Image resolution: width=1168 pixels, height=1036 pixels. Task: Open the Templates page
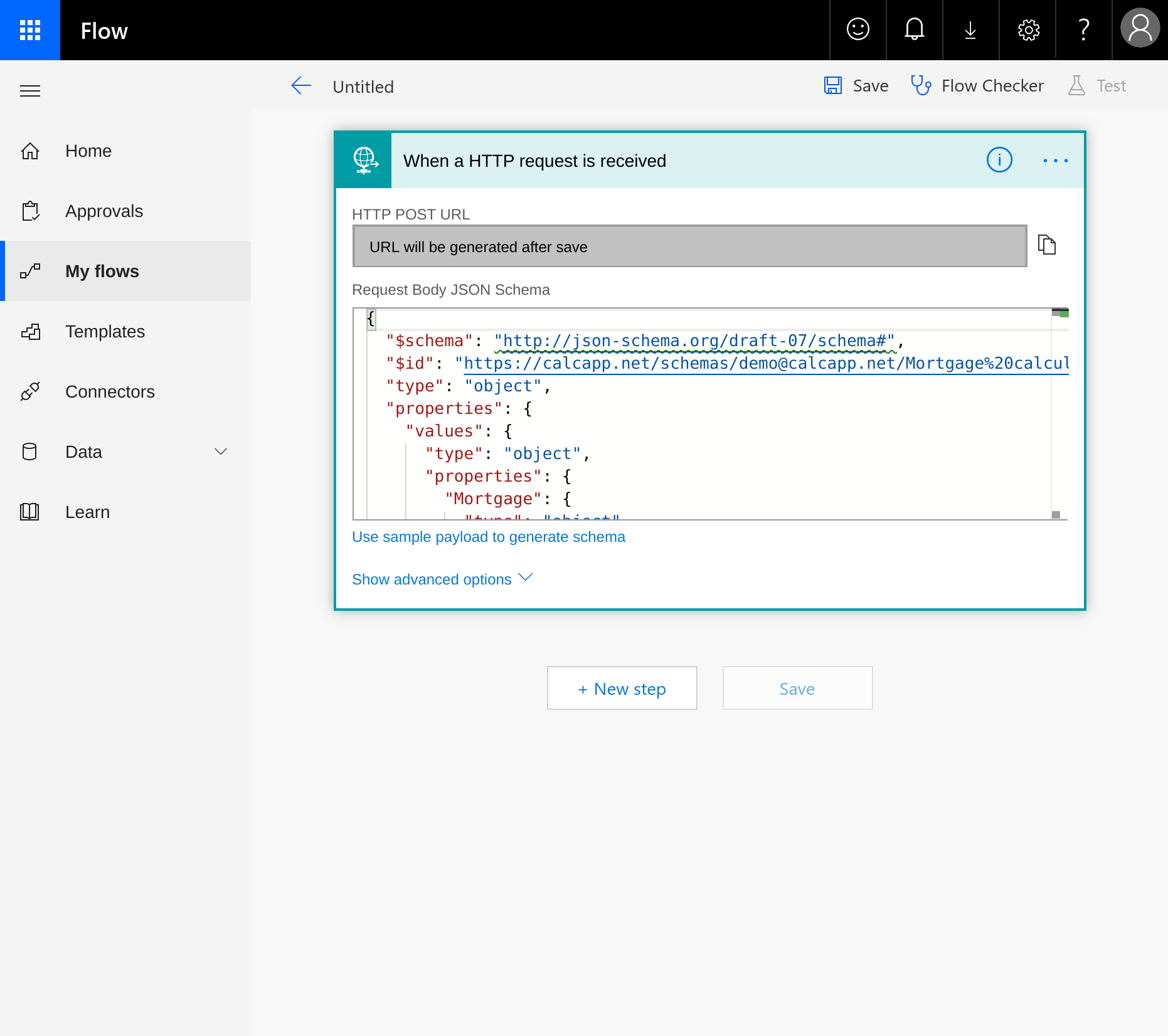(x=125, y=332)
